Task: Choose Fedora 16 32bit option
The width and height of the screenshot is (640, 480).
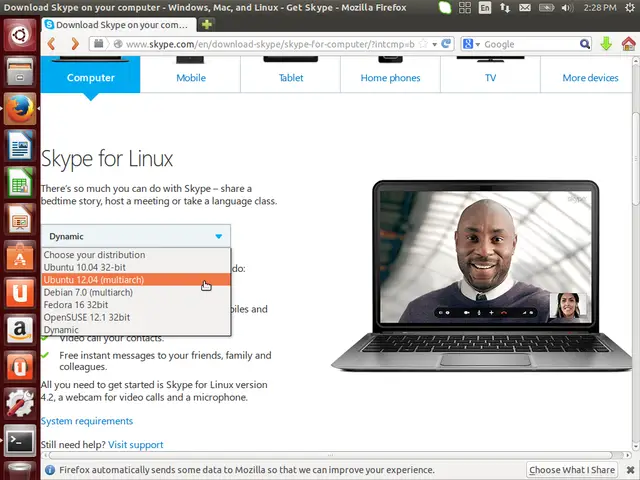Action: 136,305
